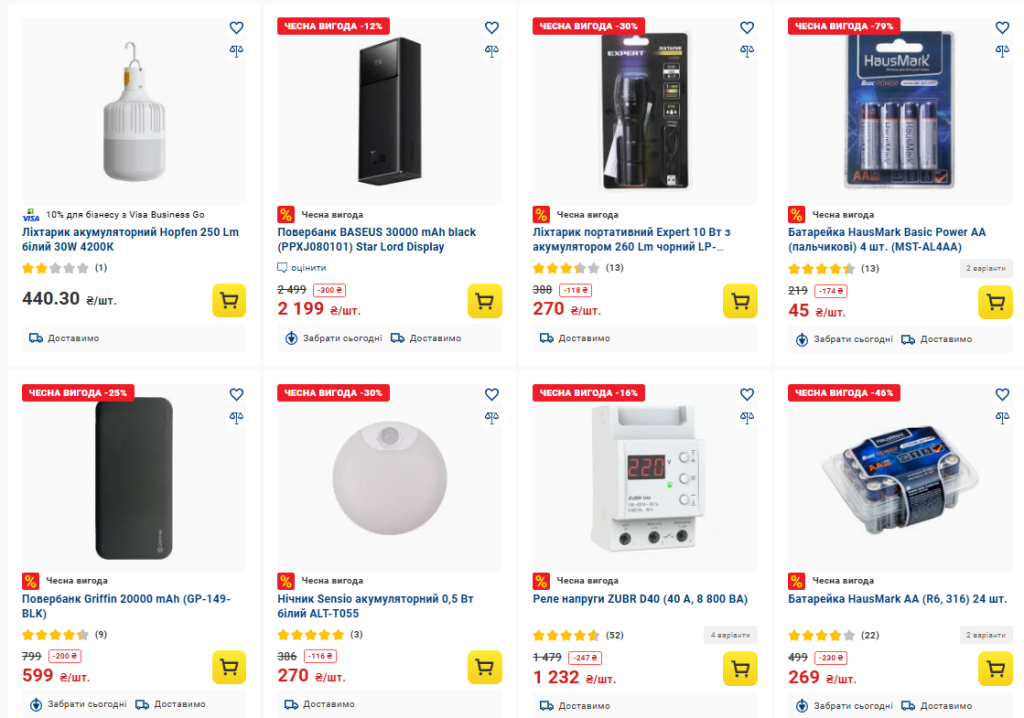Favorite the Expert portable flashlight

coord(747,28)
